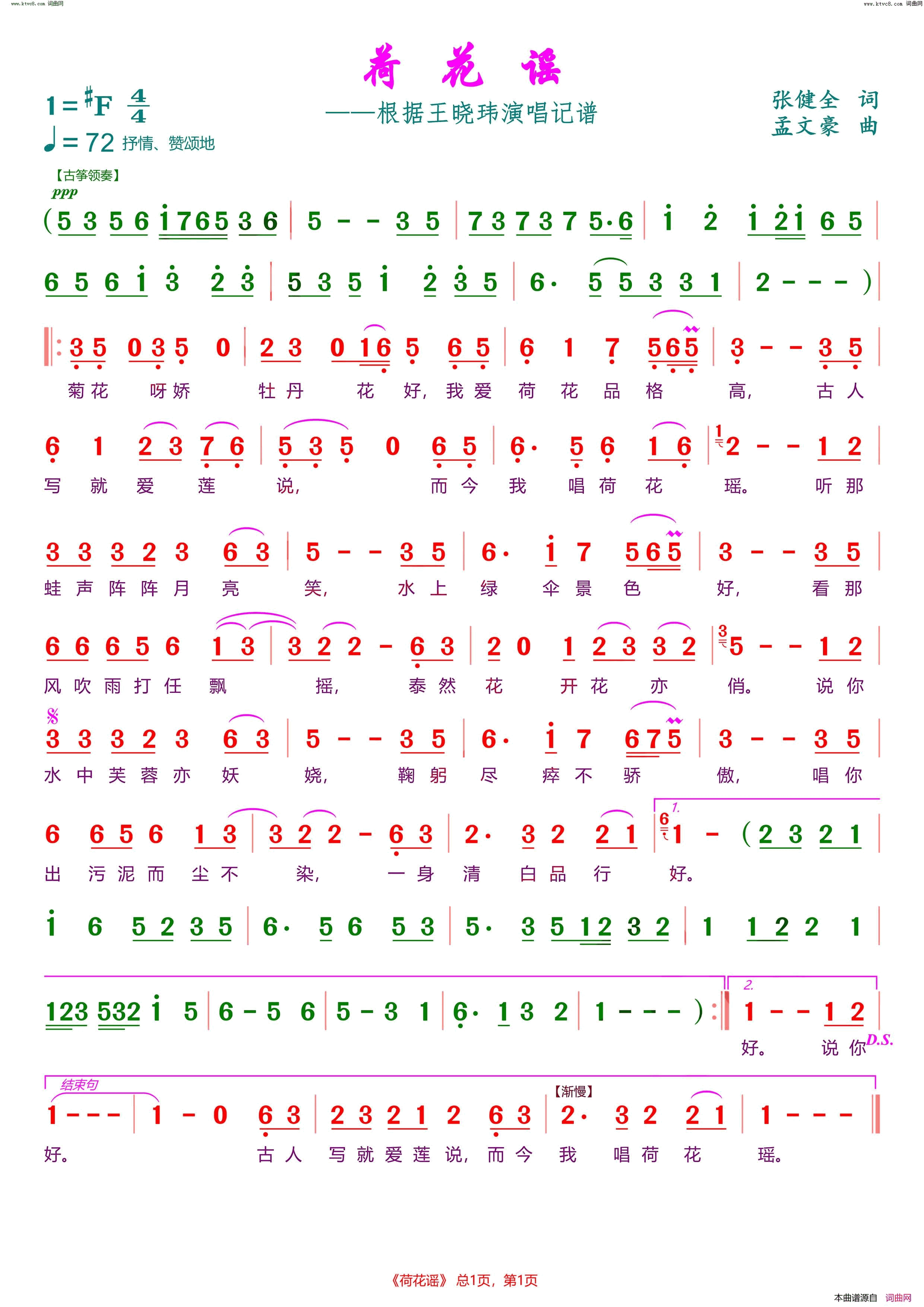The width and height of the screenshot is (924, 1307).
Task: Click the first ending bracket number 1.
Action: click(675, 808)
